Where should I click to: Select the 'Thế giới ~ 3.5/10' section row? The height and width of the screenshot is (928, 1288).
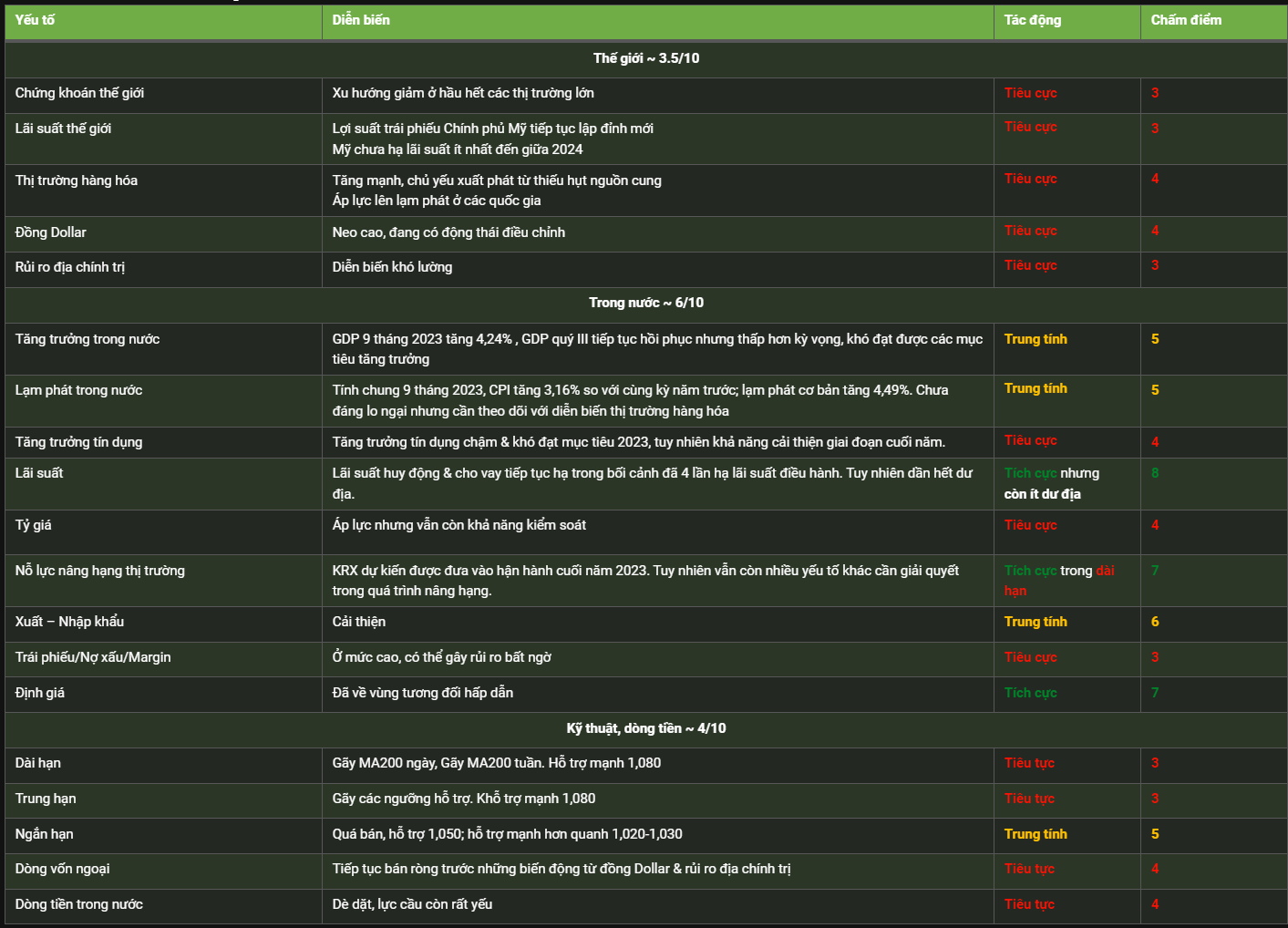click(646, 58)
